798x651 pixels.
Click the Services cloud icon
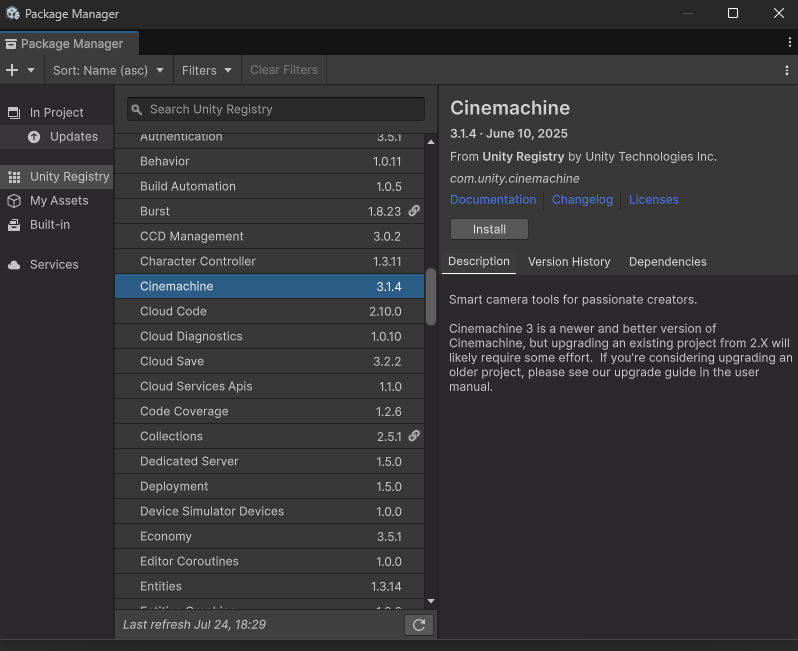click(x=14, y=265)
